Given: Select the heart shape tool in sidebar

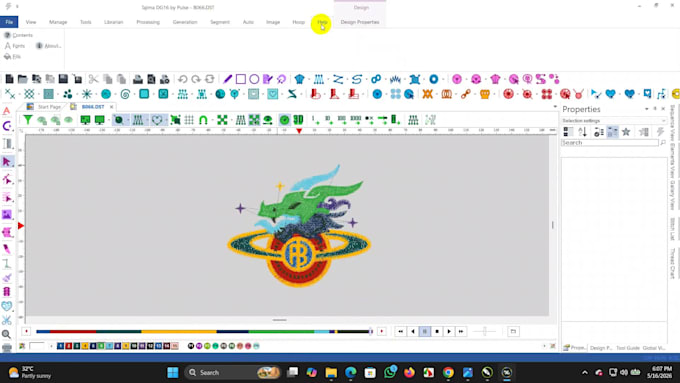Looking at the screenshot, I should coord(7,306).
